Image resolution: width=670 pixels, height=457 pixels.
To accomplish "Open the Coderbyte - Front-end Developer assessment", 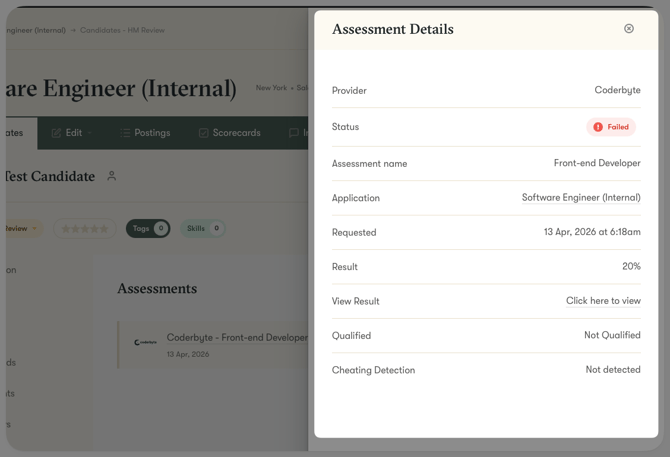I will click(237, 338).
